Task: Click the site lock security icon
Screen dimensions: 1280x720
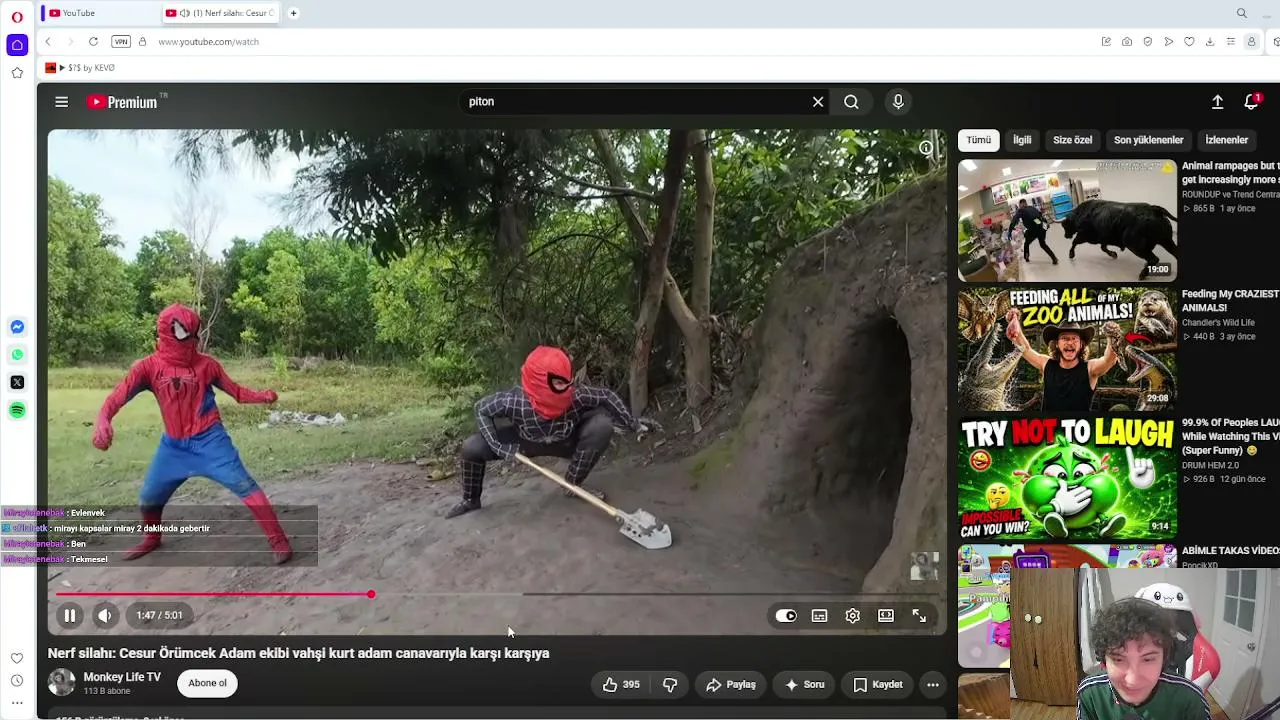Action: tap(142, 42)
